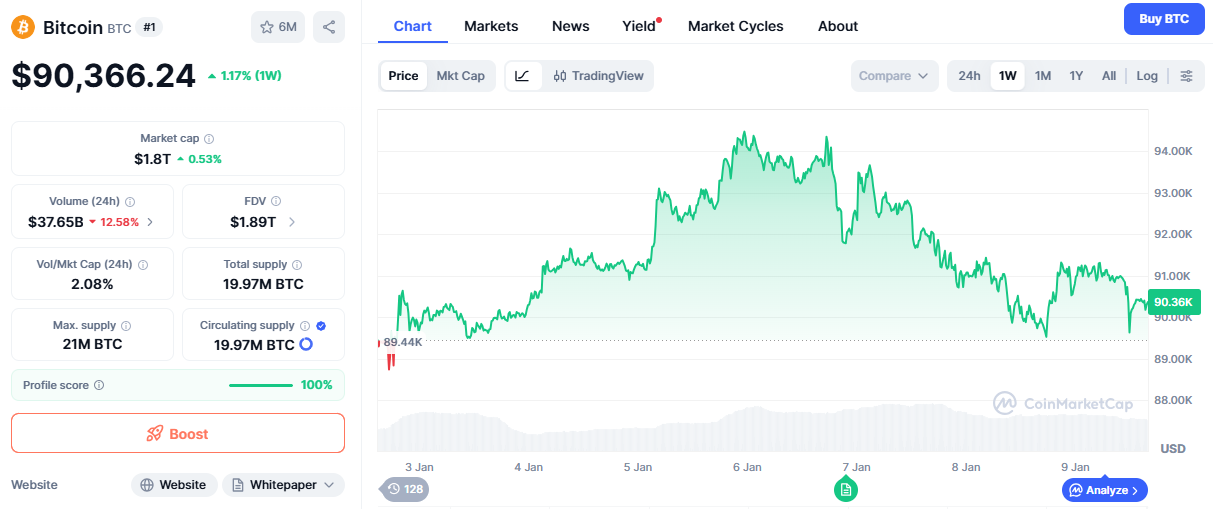Click the Profile score progress bar

[261, 385]
